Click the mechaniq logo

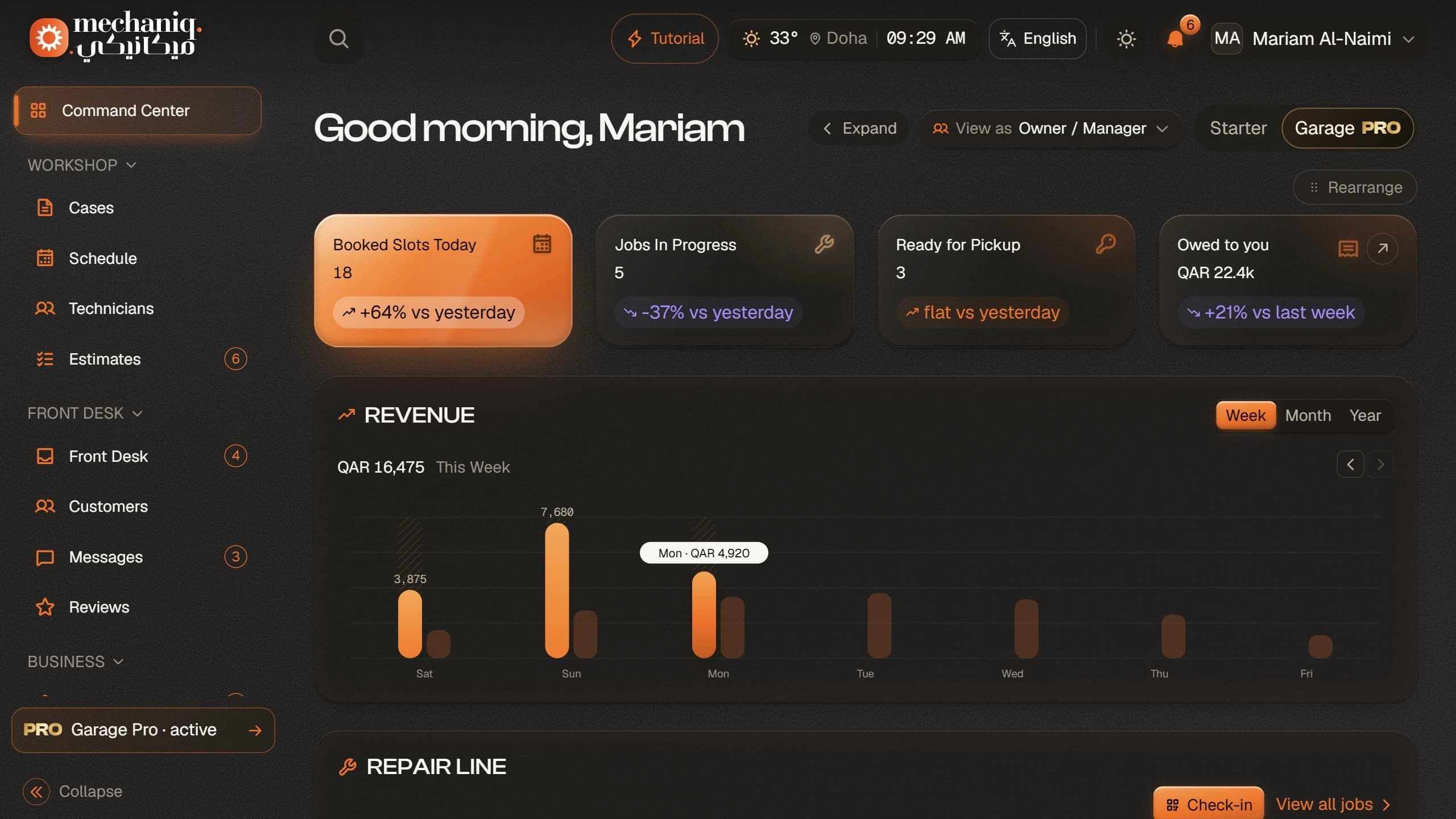[x=115, y=37]
